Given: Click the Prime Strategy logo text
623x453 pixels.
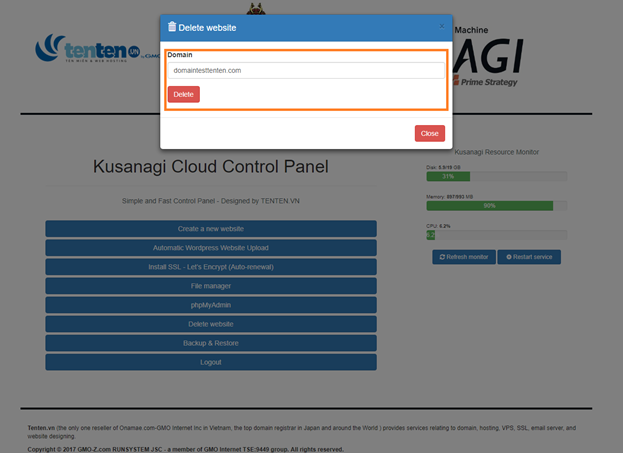Looking at the screenshot, I should click(489, 82).
